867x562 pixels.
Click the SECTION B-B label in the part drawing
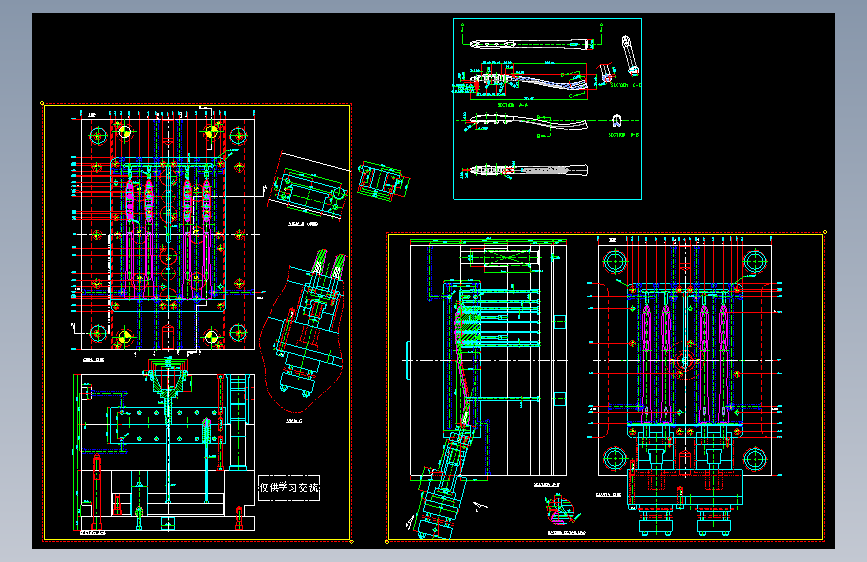pos(624,134)
